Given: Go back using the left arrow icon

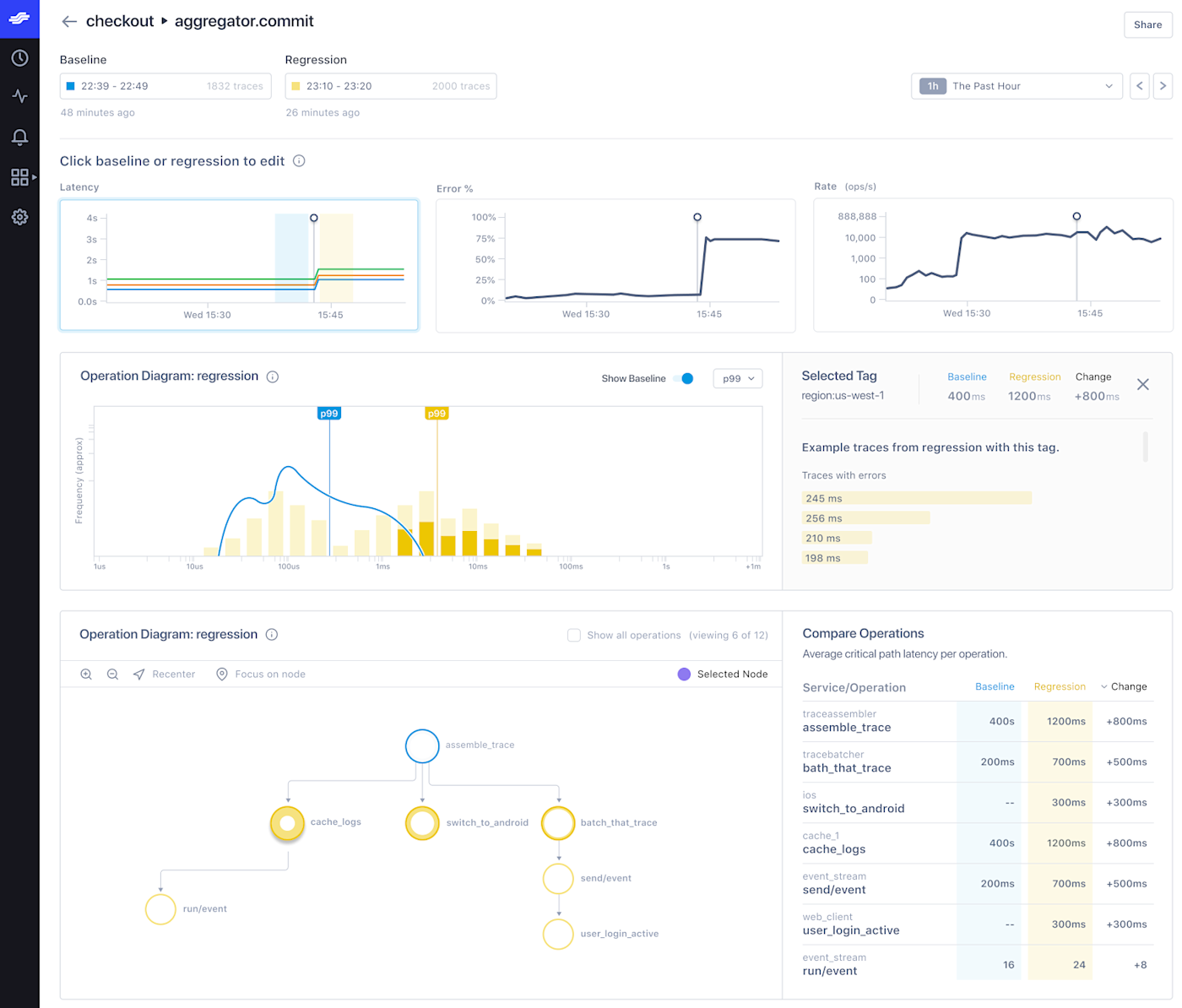Looking at the screenshot, I should 69,21.
